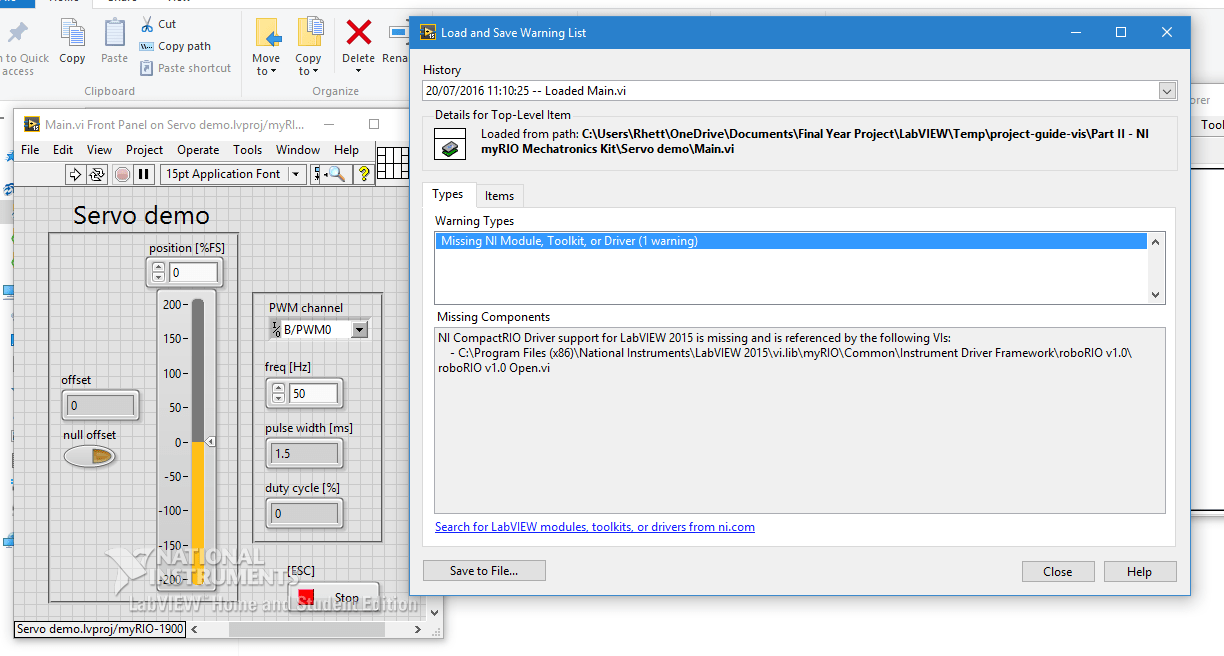1224x656 pixels.
Task: Click the Servo demo.lvproj/myRIO-1900 status label
Action: coord(101,629)
